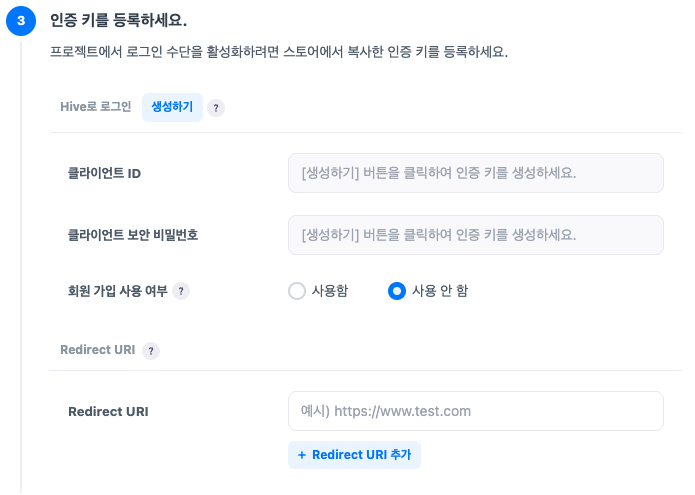Click the 인증 키를 등록하세요 step heading
695x495 pixels.
point(119,20)
